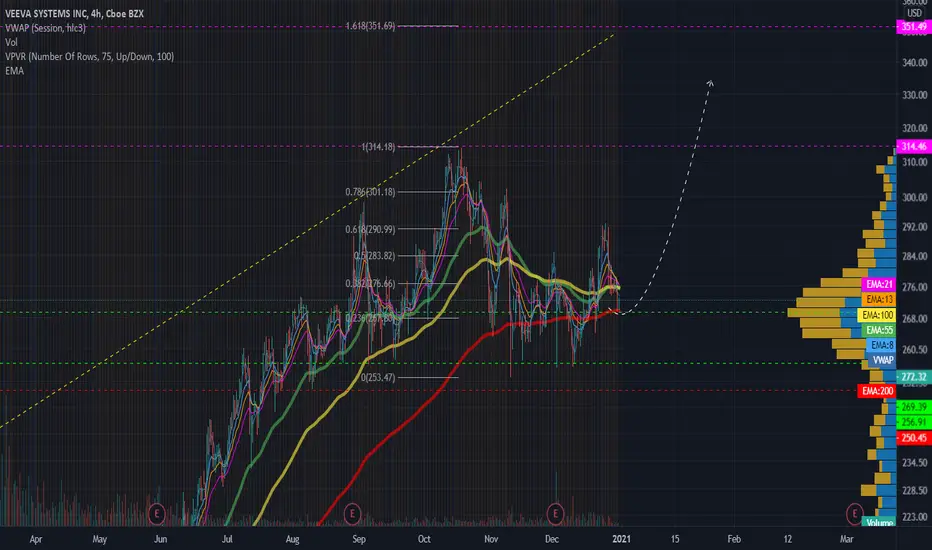
Task: Click 228.50 on the price axis
Action: pos(914,491)
